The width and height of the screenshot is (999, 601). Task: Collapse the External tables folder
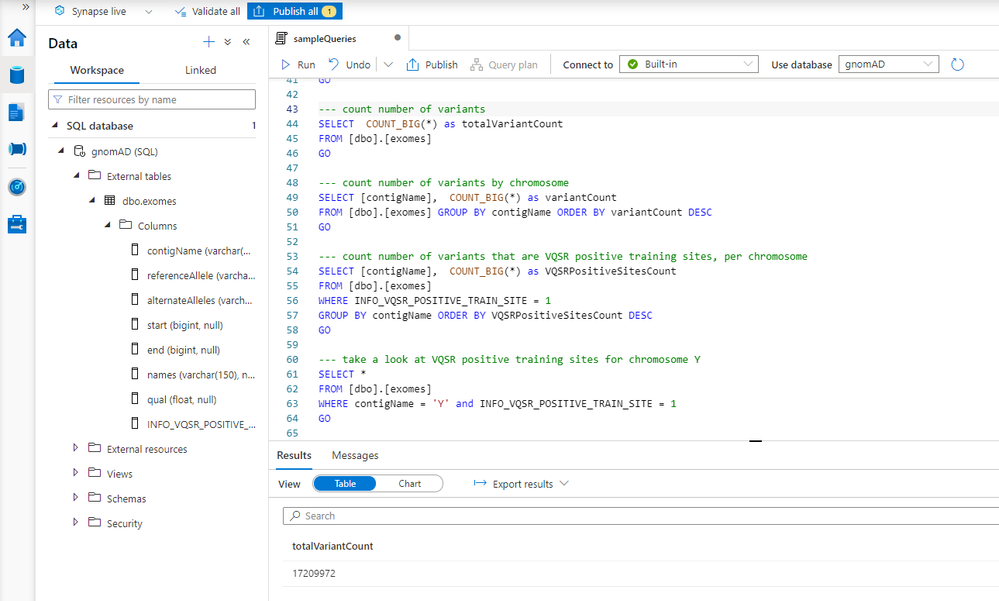[76, 175]
